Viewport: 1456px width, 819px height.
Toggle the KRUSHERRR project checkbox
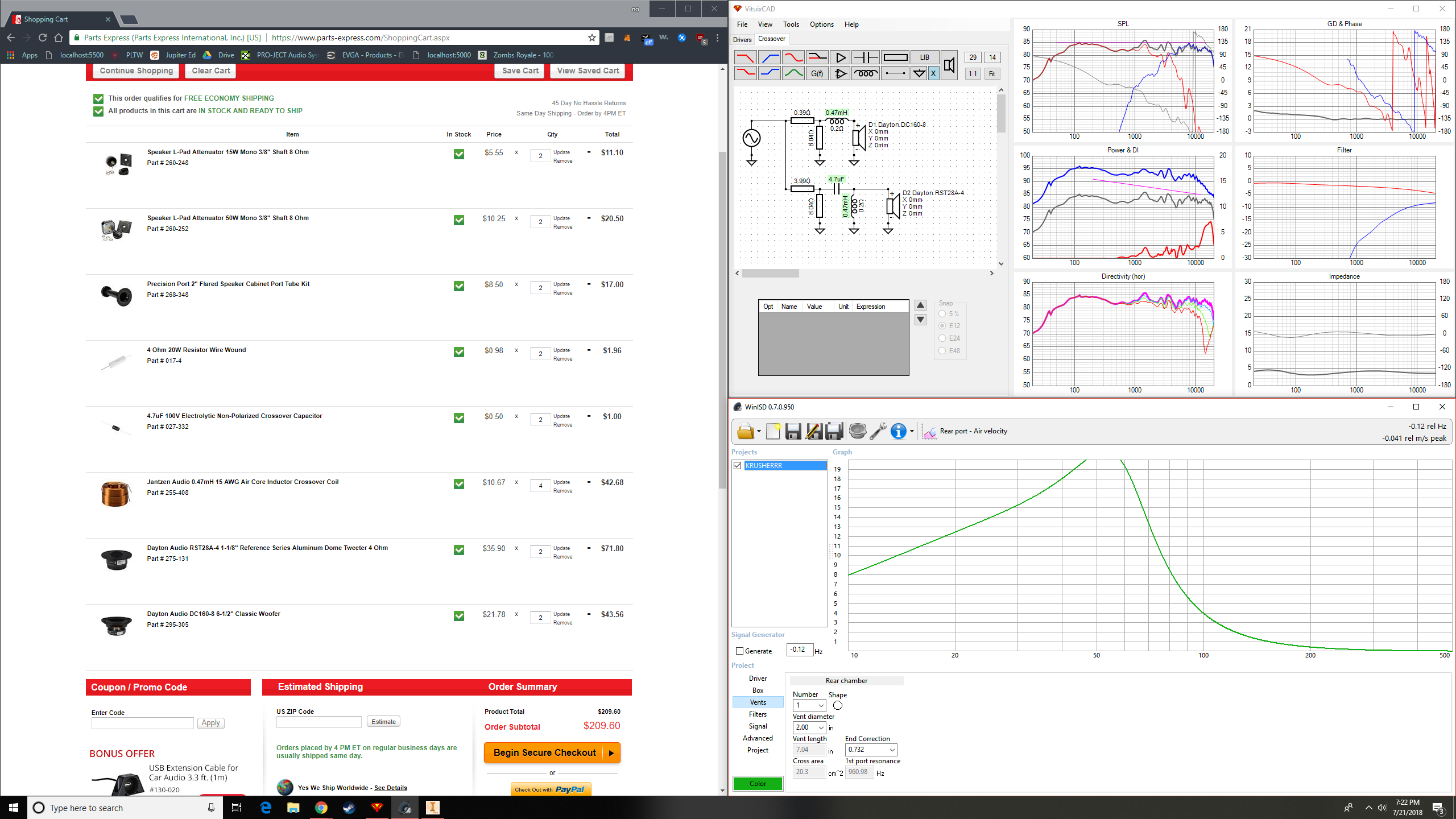[738, 466]
